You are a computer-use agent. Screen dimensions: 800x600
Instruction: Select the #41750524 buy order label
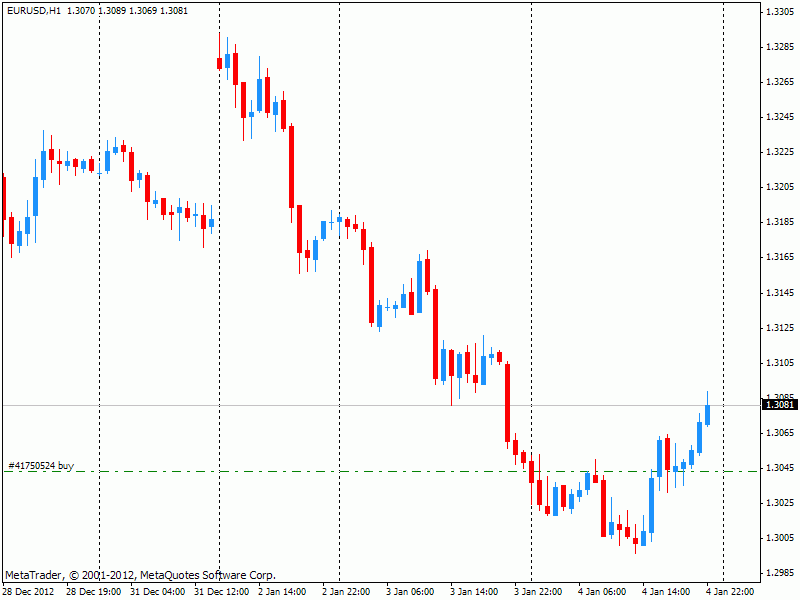tap(41, 466)
